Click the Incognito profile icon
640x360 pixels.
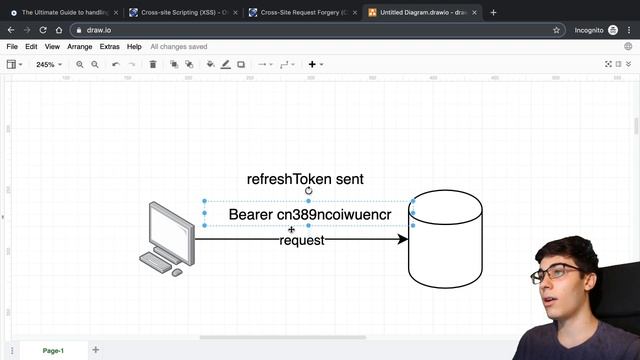pos(613,30)
